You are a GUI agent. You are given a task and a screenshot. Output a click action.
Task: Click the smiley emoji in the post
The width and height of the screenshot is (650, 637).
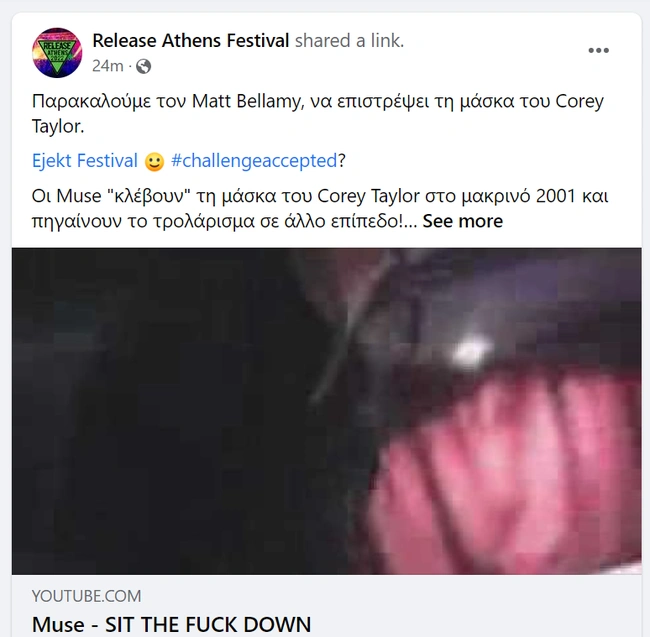(154, 161)
